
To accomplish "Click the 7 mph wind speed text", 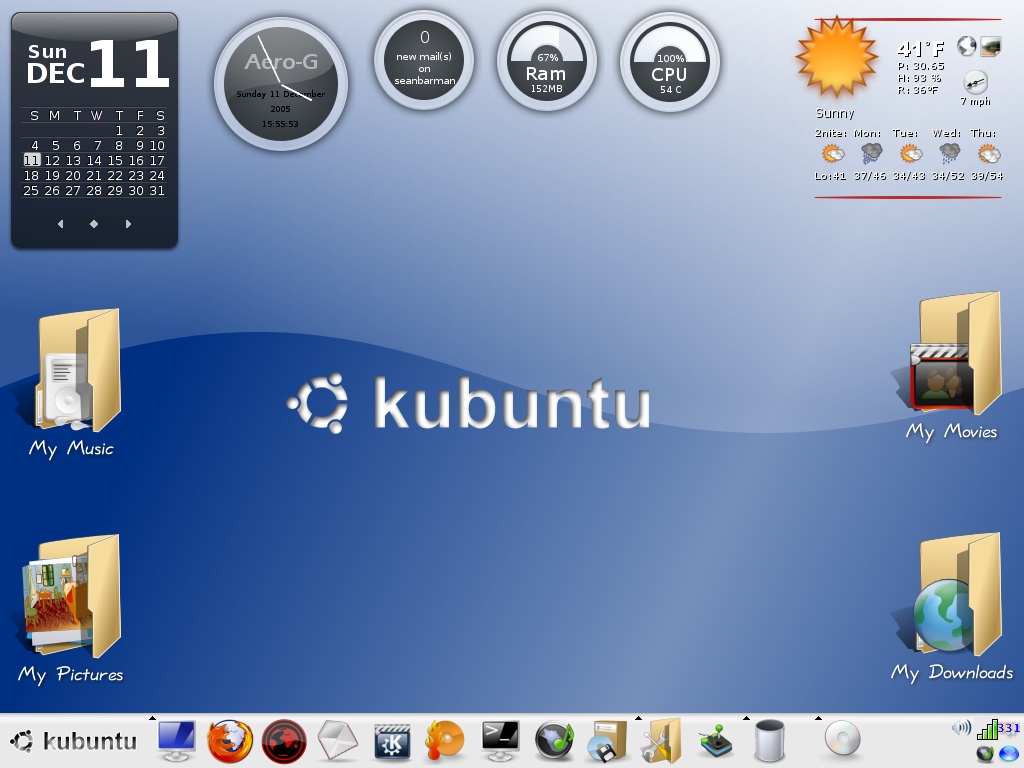I will click(976, 101).
